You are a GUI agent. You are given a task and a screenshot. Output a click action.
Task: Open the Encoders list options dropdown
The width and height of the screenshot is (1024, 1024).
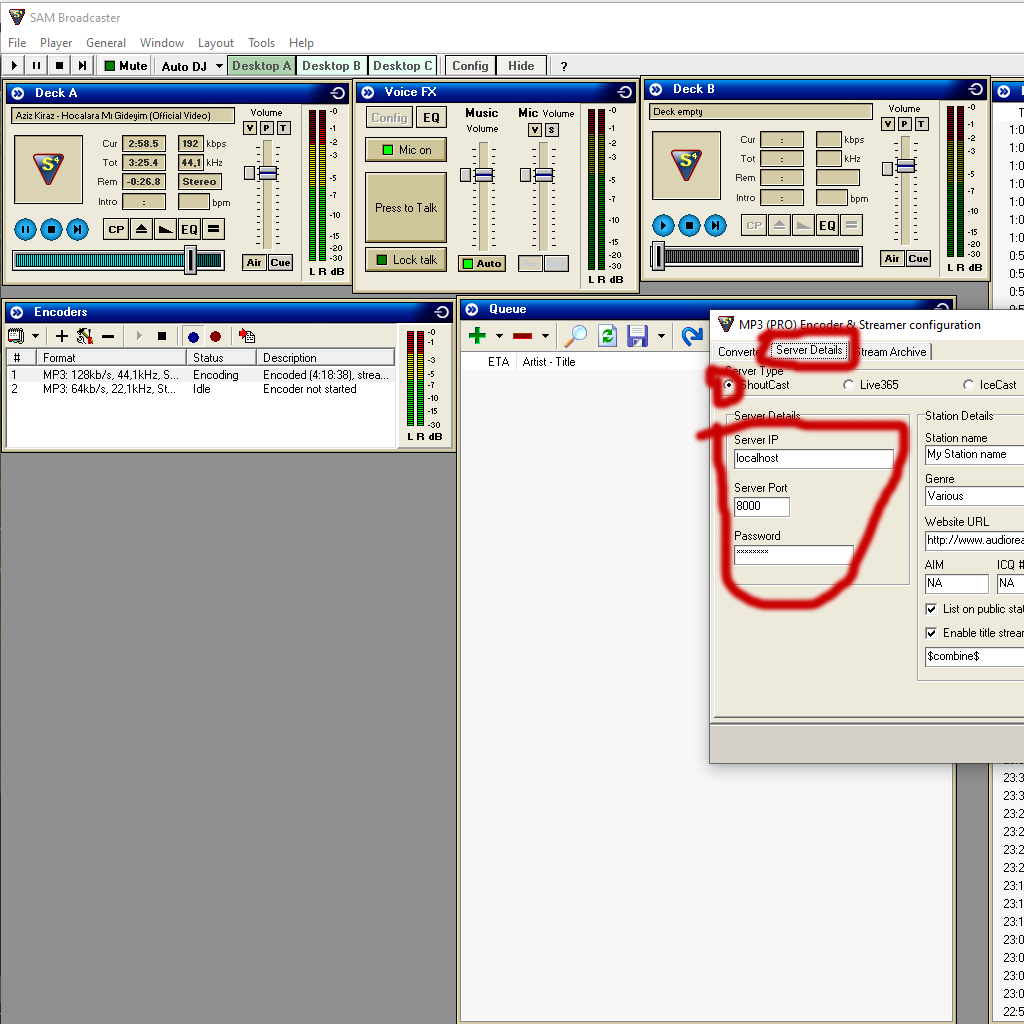point(35,336)
